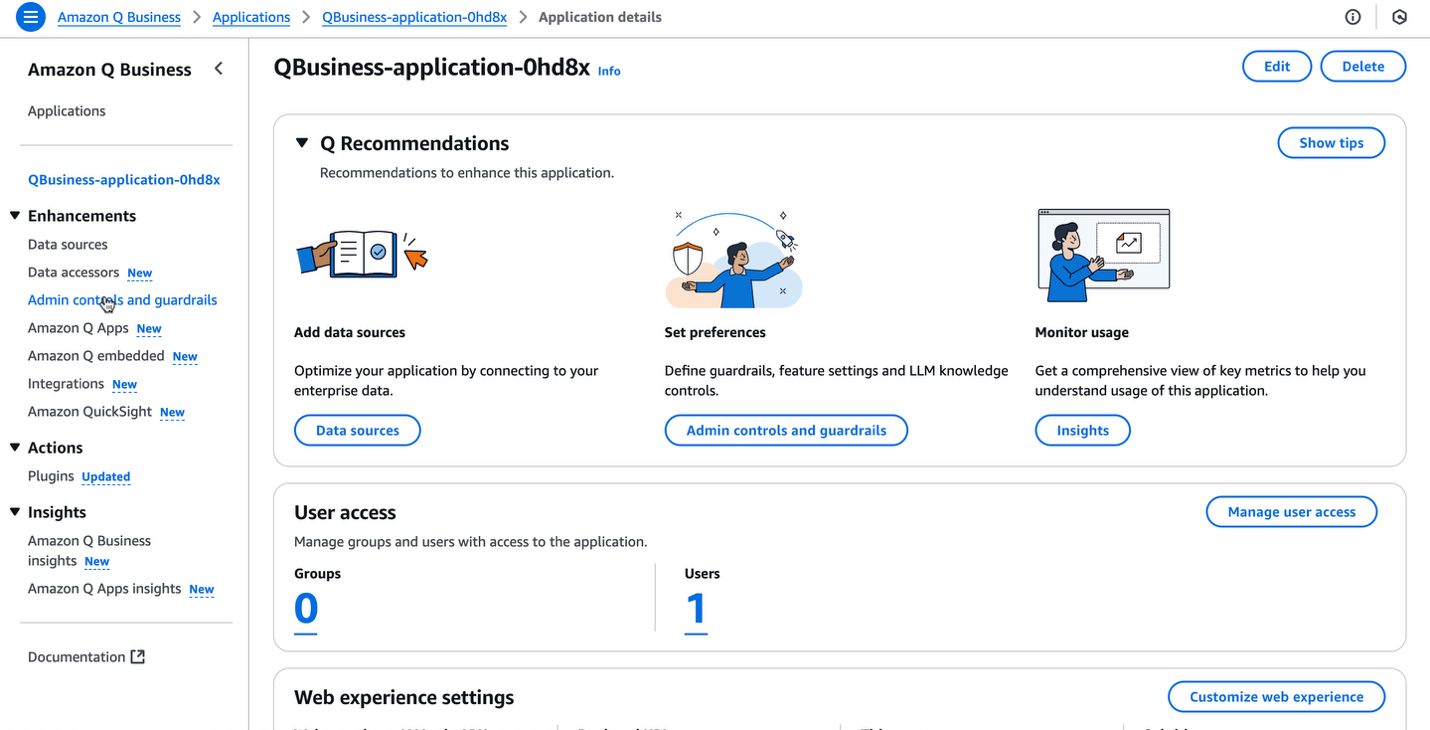
Task: Select Plugins in the sidebar
Action: tap(51, 476)
